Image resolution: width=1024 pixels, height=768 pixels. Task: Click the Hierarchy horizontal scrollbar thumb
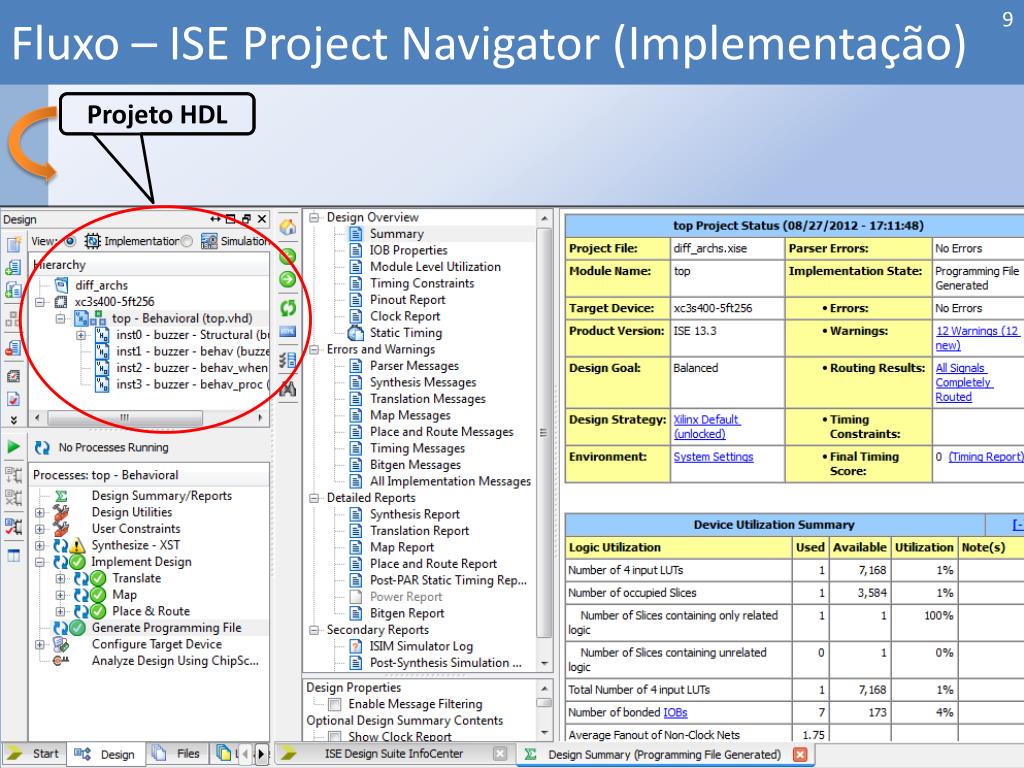coord(125,417)
